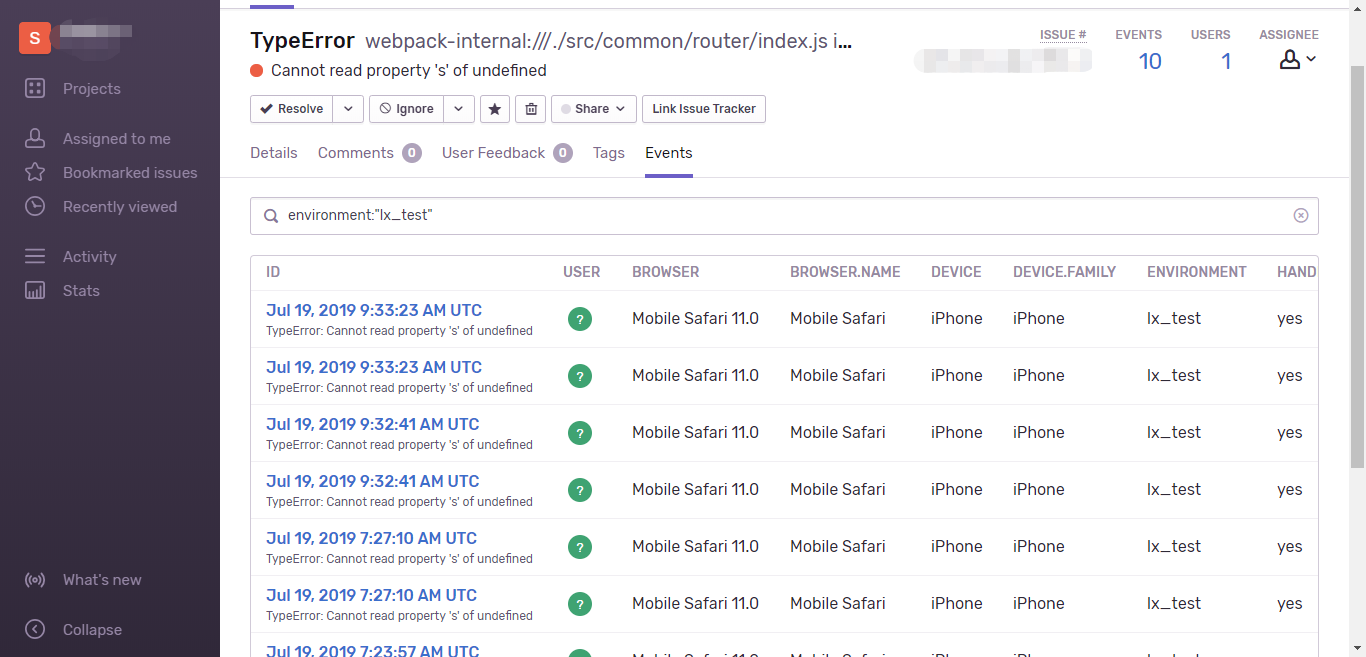Open Projects in the sidebar
1366x657 pixels.
click(x=91, y=89)
